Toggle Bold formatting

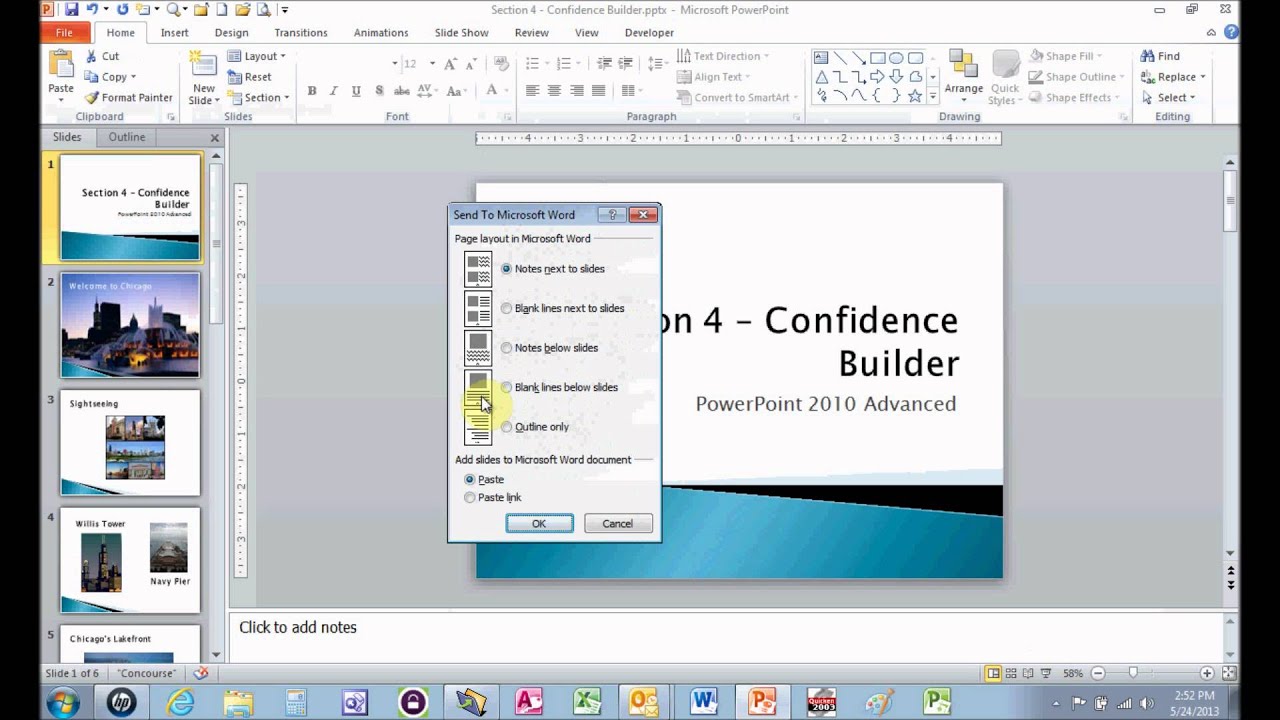click(312, 91)
